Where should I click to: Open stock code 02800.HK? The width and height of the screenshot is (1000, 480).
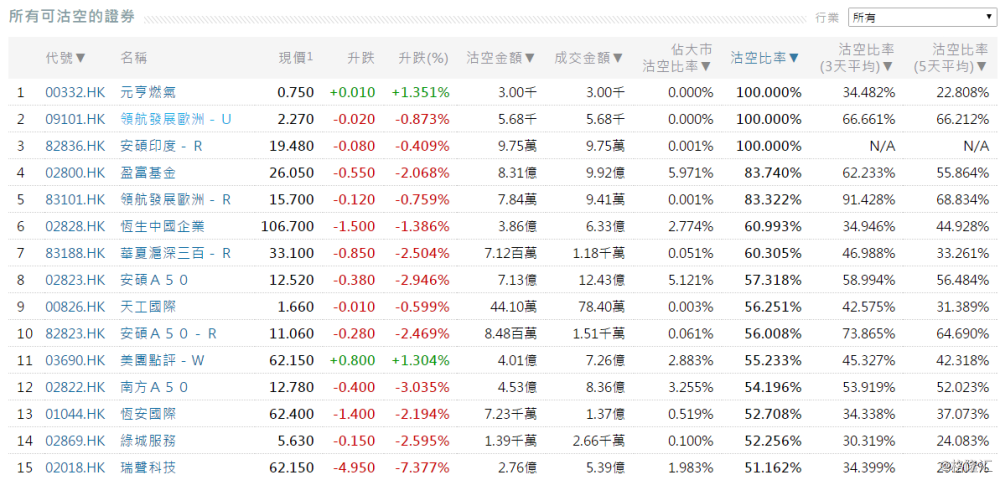coord(75,173)
